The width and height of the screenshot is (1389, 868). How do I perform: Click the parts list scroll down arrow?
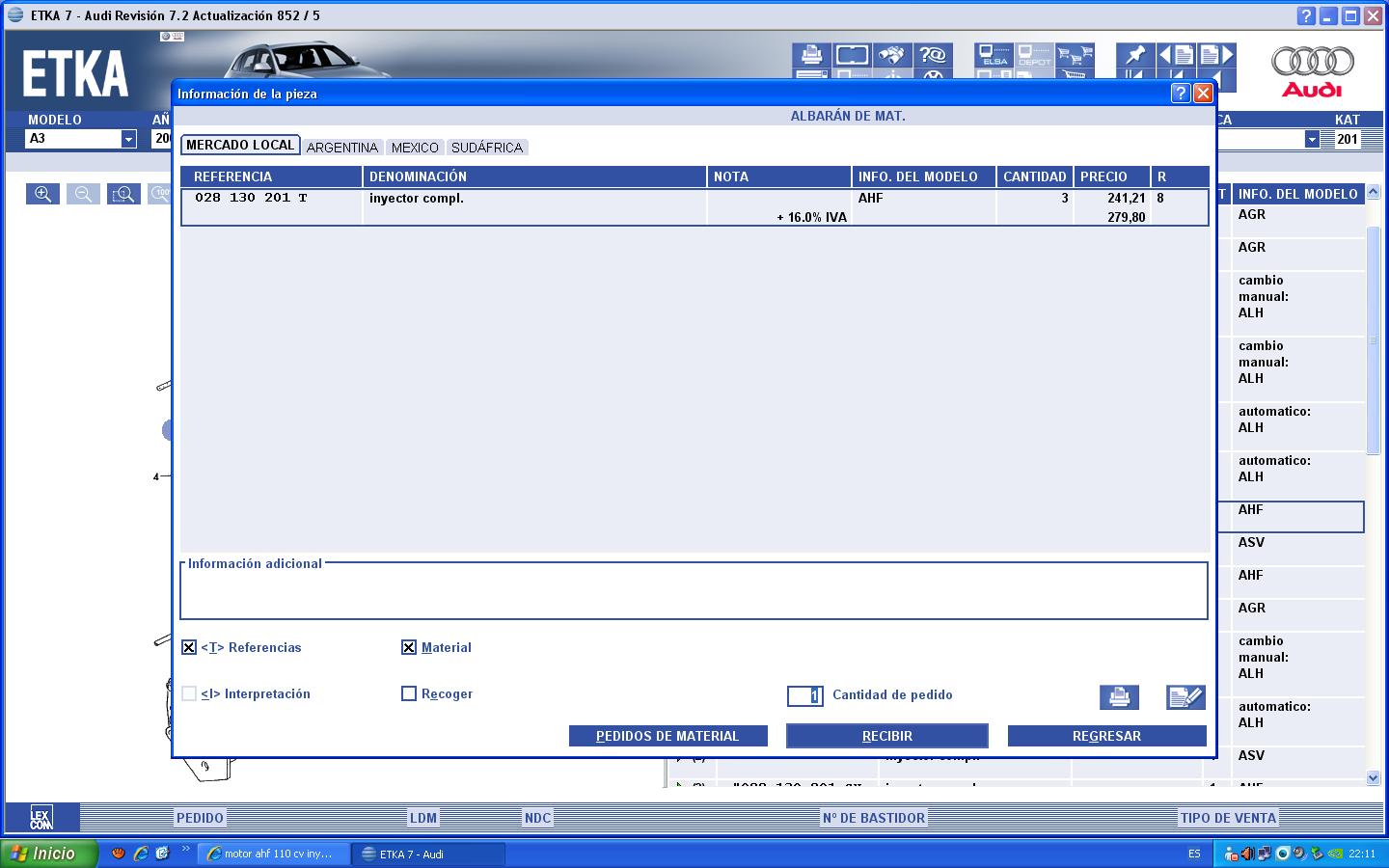click(x=1374, y=777)
